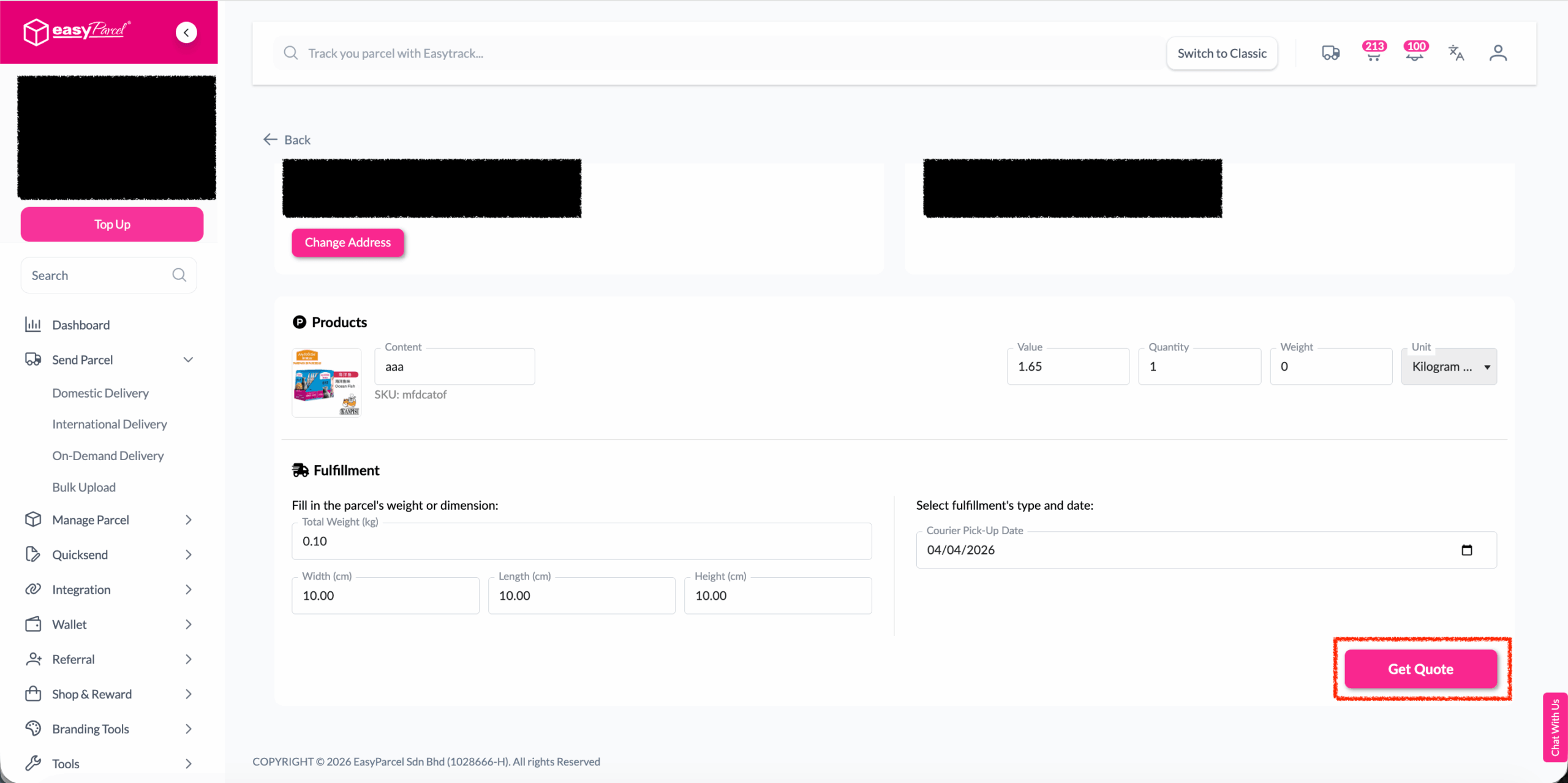Viewport: 1568px width, 783px height.
Task: Click the delivery truck icon in header
Action: [1330, 53]
